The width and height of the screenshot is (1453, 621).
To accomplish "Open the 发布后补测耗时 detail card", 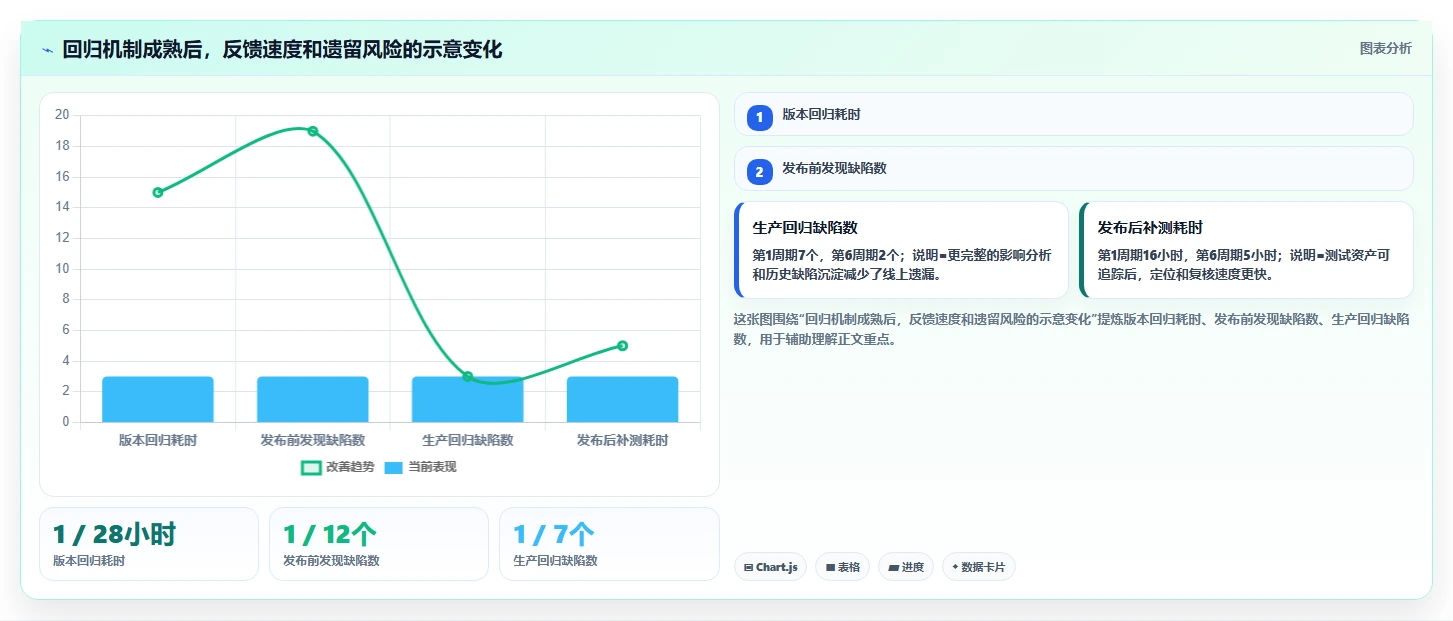I will 1246,250.
